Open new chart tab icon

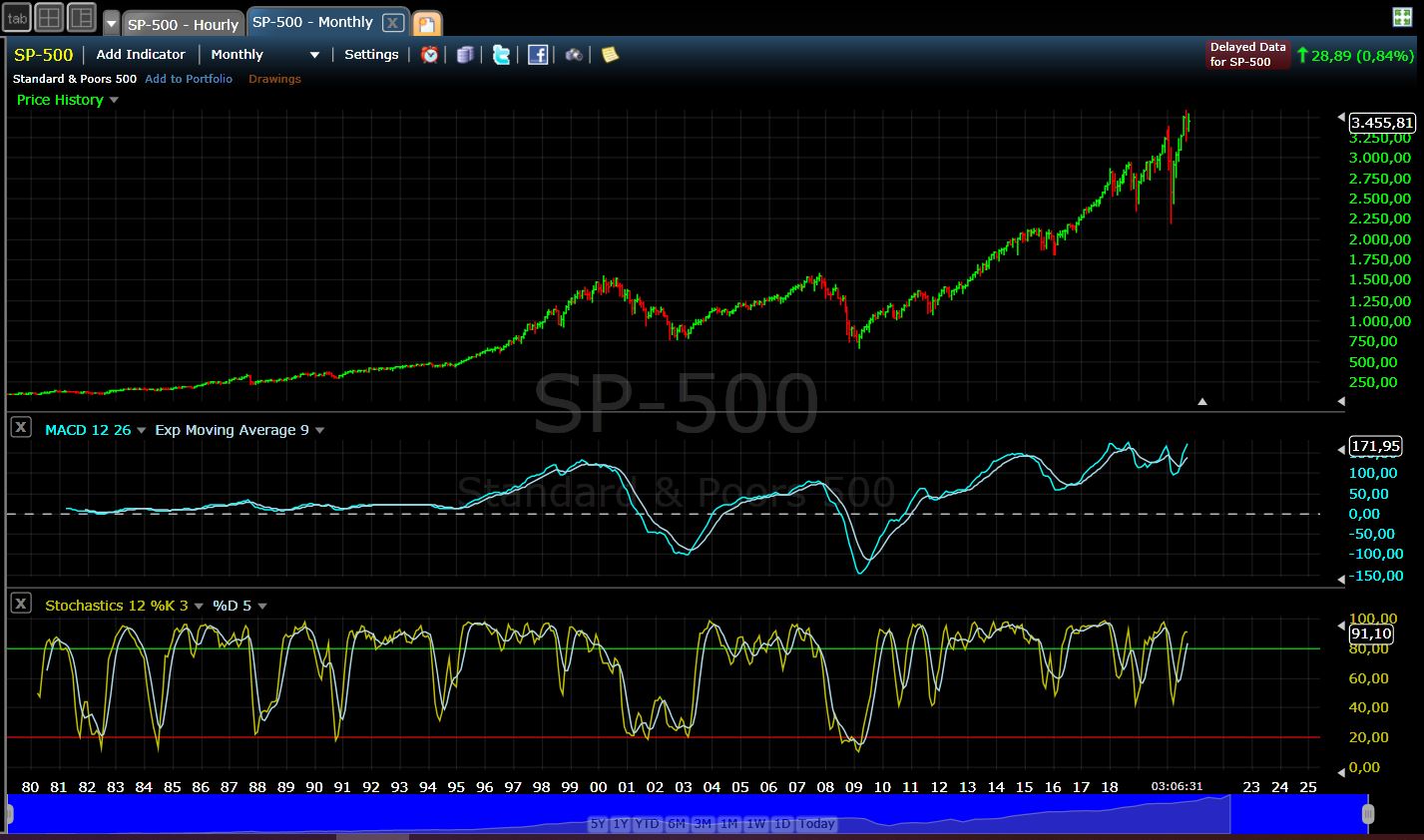pos(426,24)
